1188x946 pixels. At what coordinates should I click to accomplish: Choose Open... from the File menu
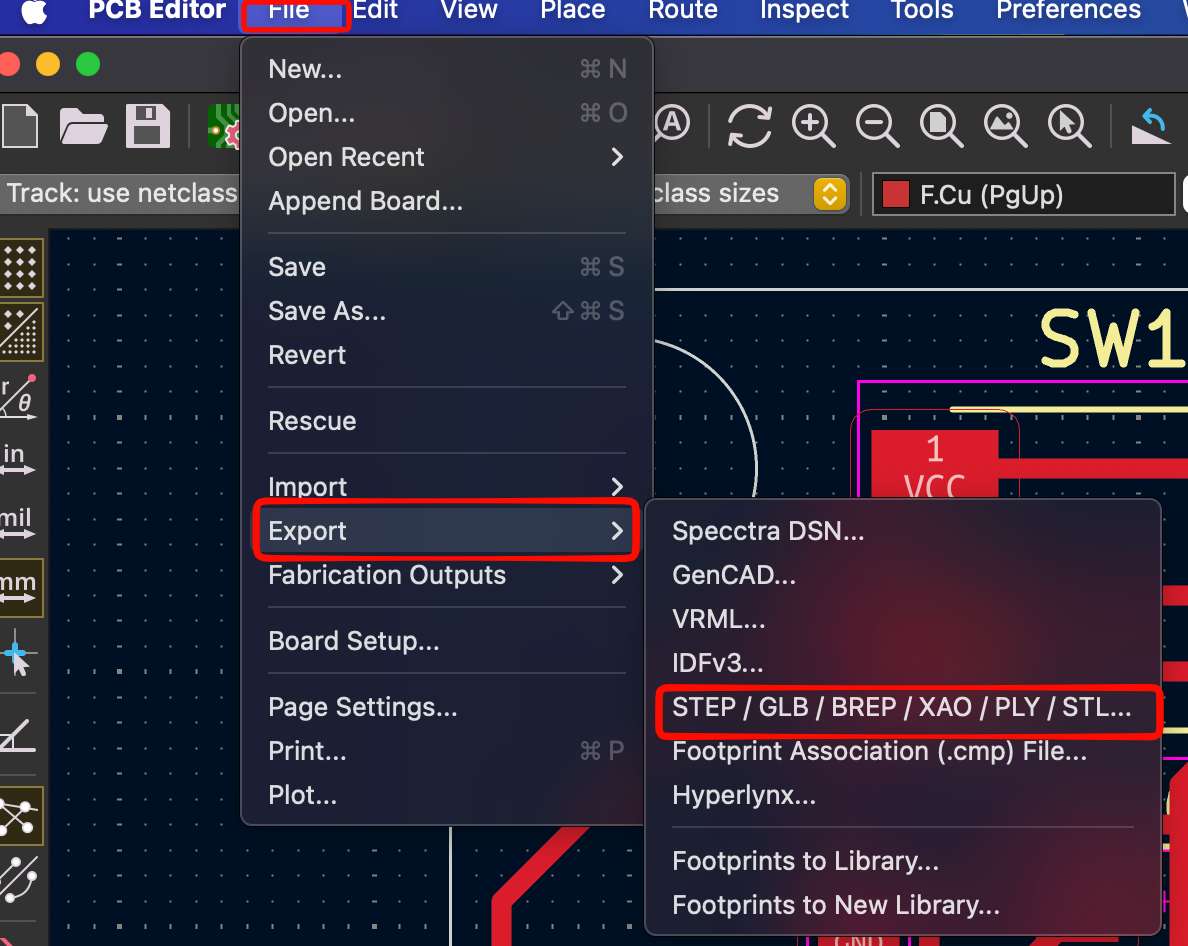[447, 113]
